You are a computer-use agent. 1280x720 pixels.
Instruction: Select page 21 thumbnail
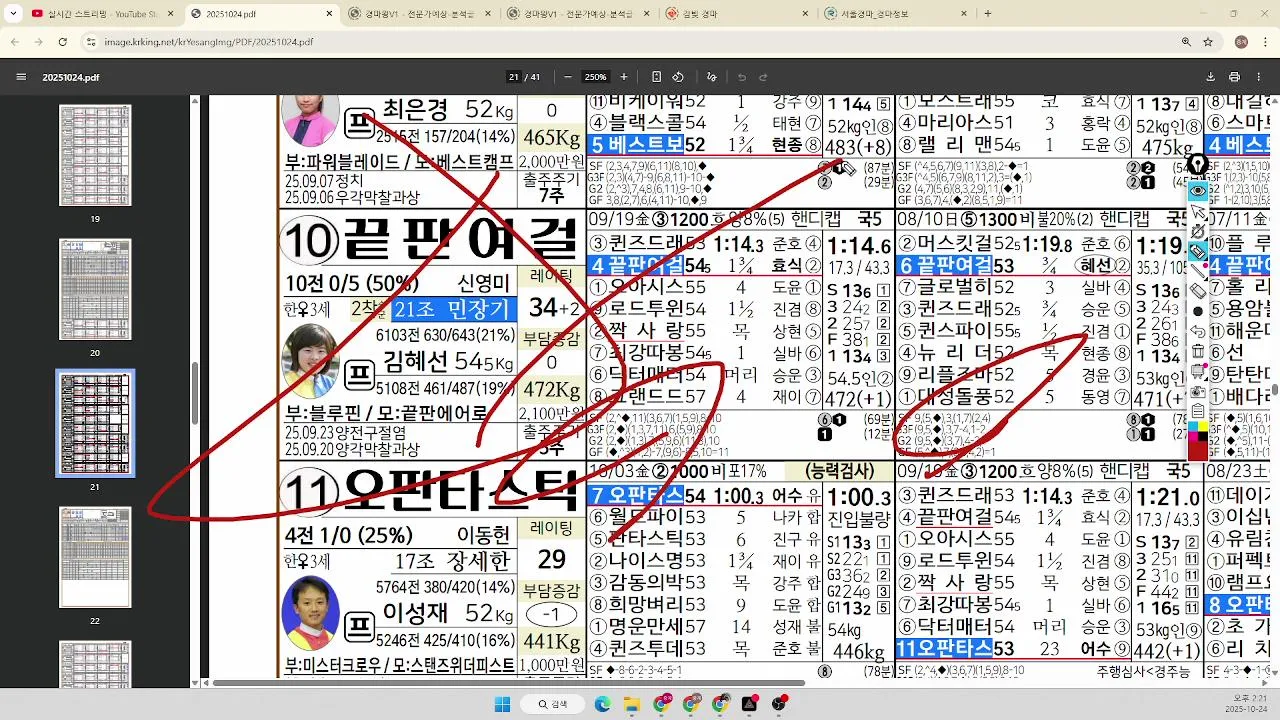(x=95, y=423)
